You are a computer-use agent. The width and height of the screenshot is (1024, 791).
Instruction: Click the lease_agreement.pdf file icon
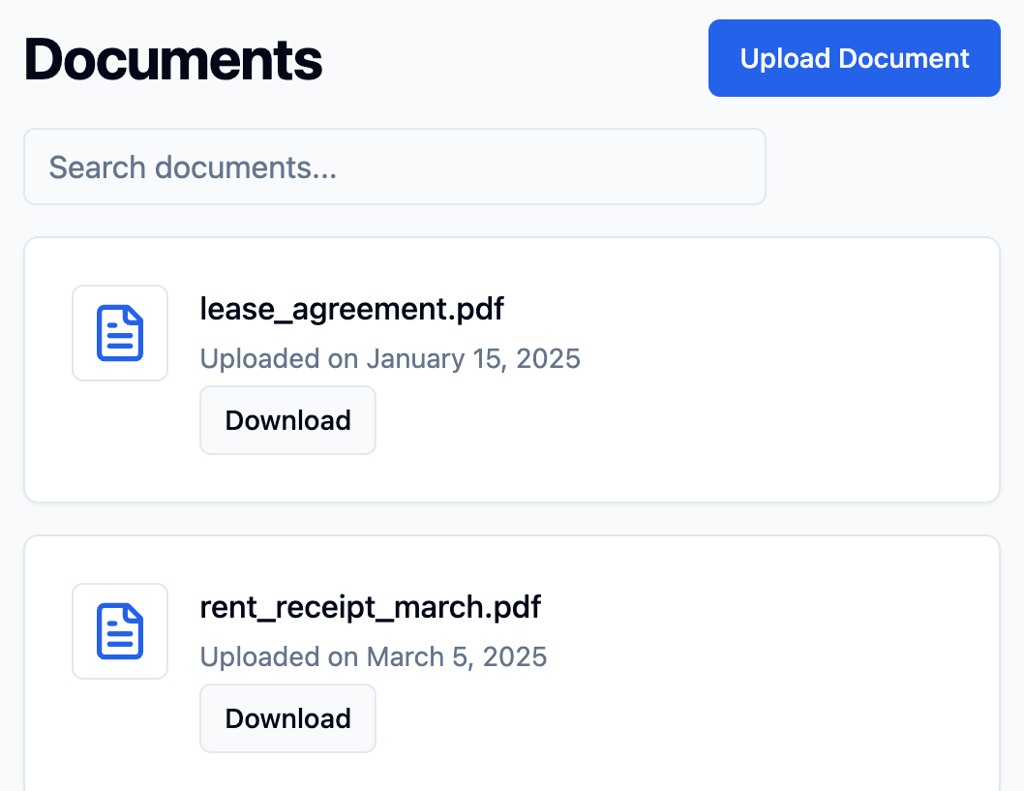pyautogui.click(x=120, y=333)
